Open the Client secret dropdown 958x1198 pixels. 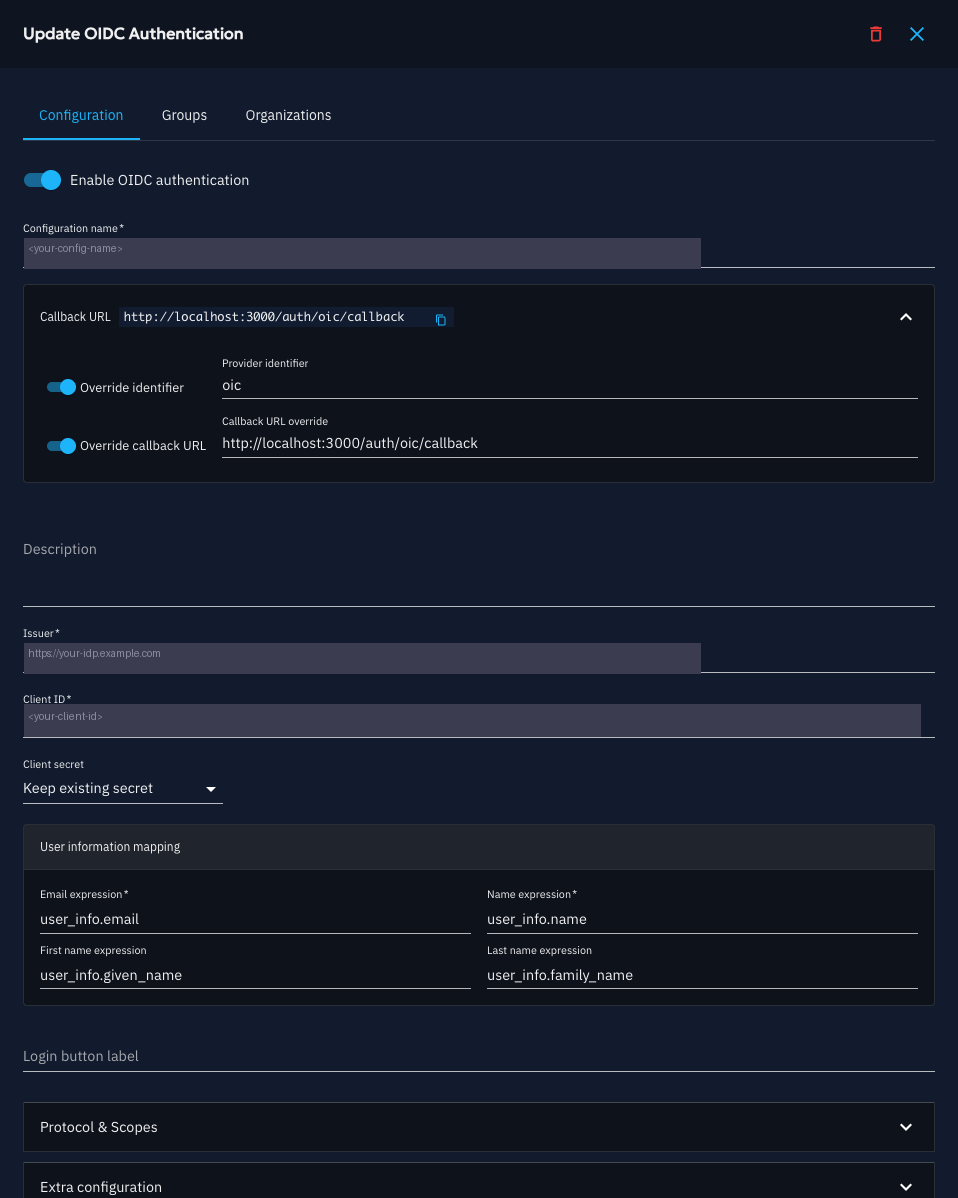tap(122, 788)
